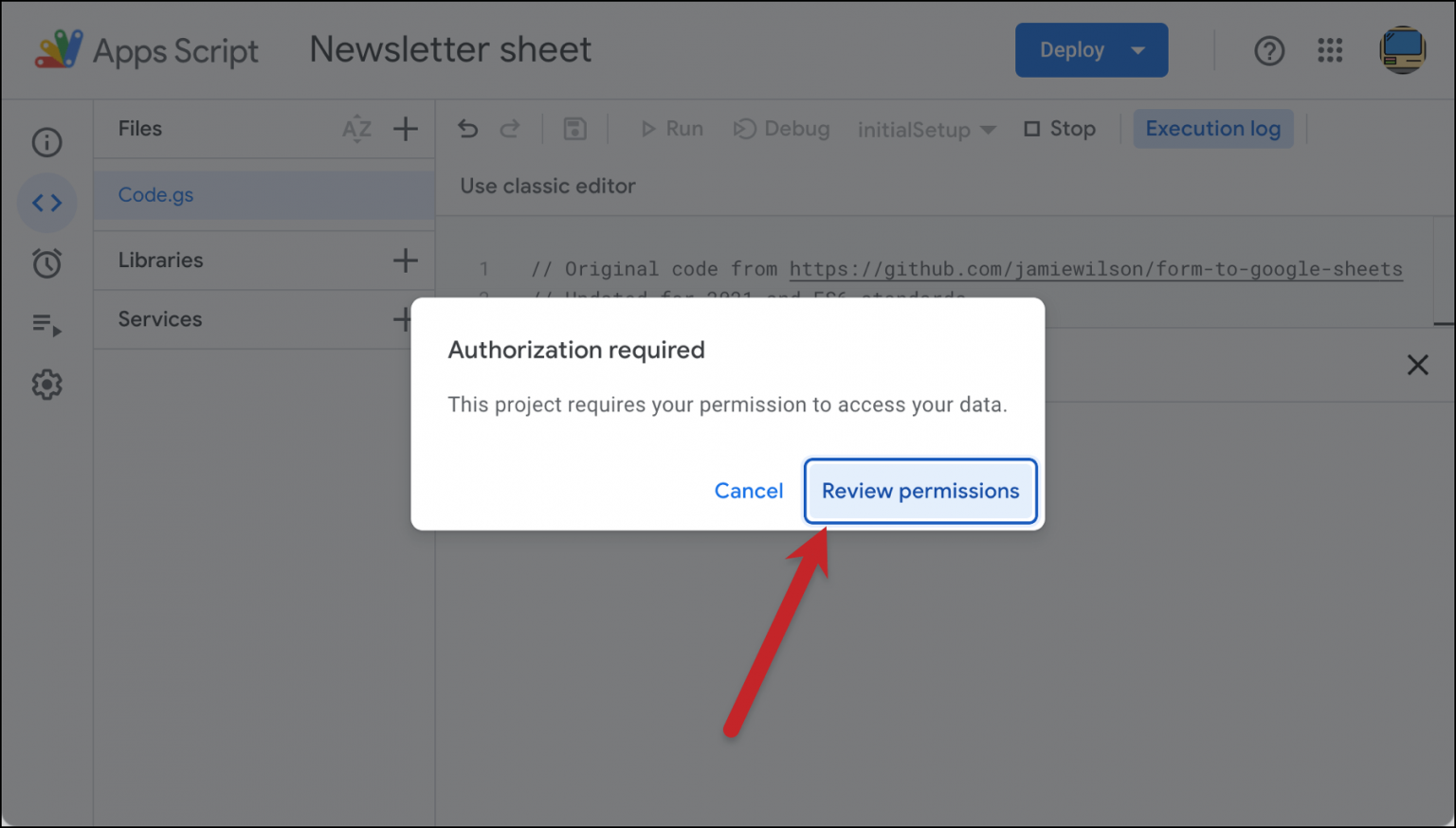Open the Triggers panel via clock icon
1456x828 pixels.
[46, 263]
